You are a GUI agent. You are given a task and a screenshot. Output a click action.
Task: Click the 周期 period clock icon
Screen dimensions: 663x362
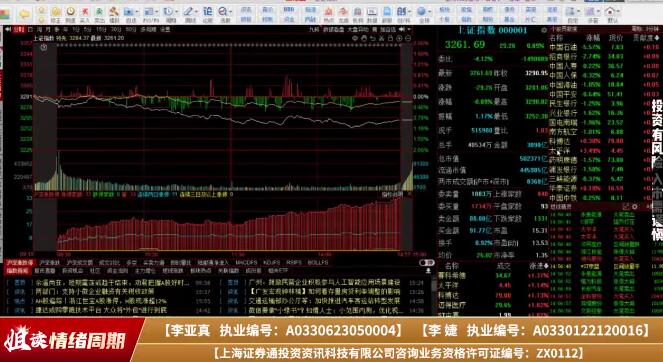[x=169, y=14]
